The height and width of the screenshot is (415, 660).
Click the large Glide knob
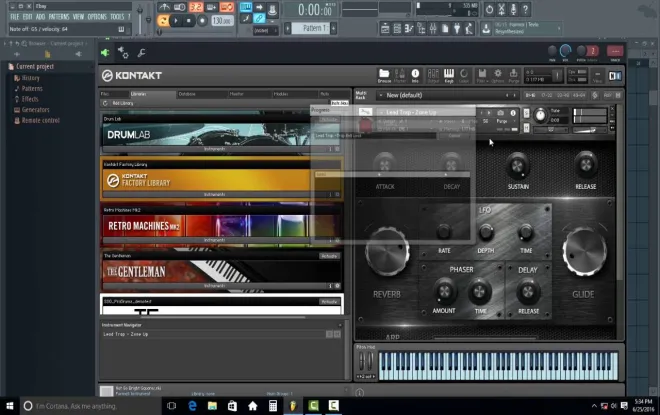coord(584,251)
